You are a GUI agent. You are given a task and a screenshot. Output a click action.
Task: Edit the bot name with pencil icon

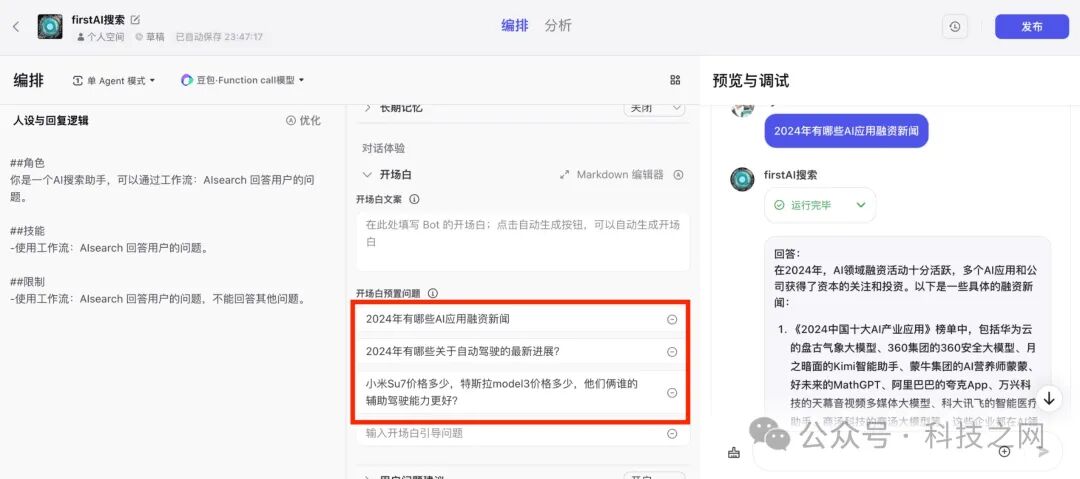click(135, 19)
